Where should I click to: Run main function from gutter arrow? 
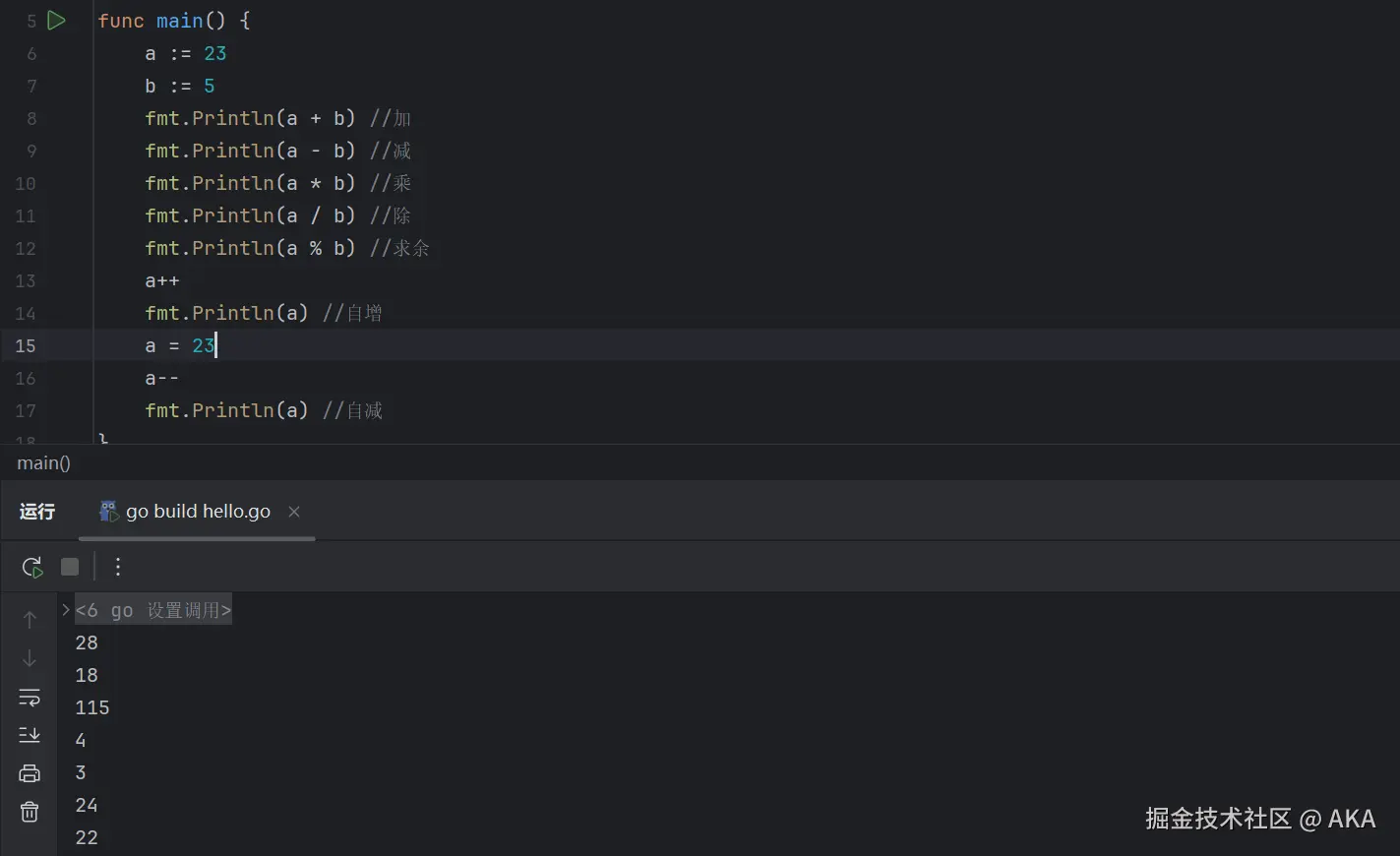[56, 21]
